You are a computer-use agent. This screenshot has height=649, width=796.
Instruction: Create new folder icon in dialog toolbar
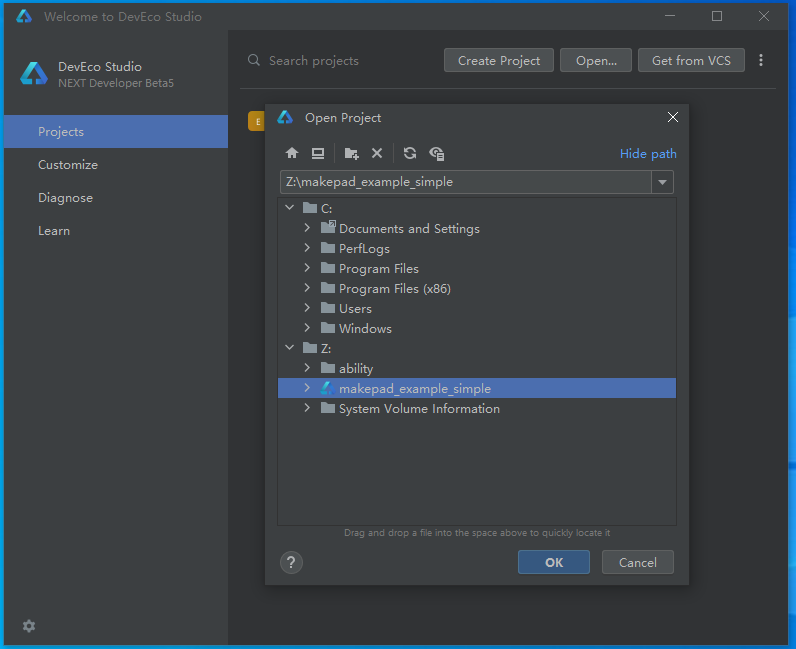point(351,153)
